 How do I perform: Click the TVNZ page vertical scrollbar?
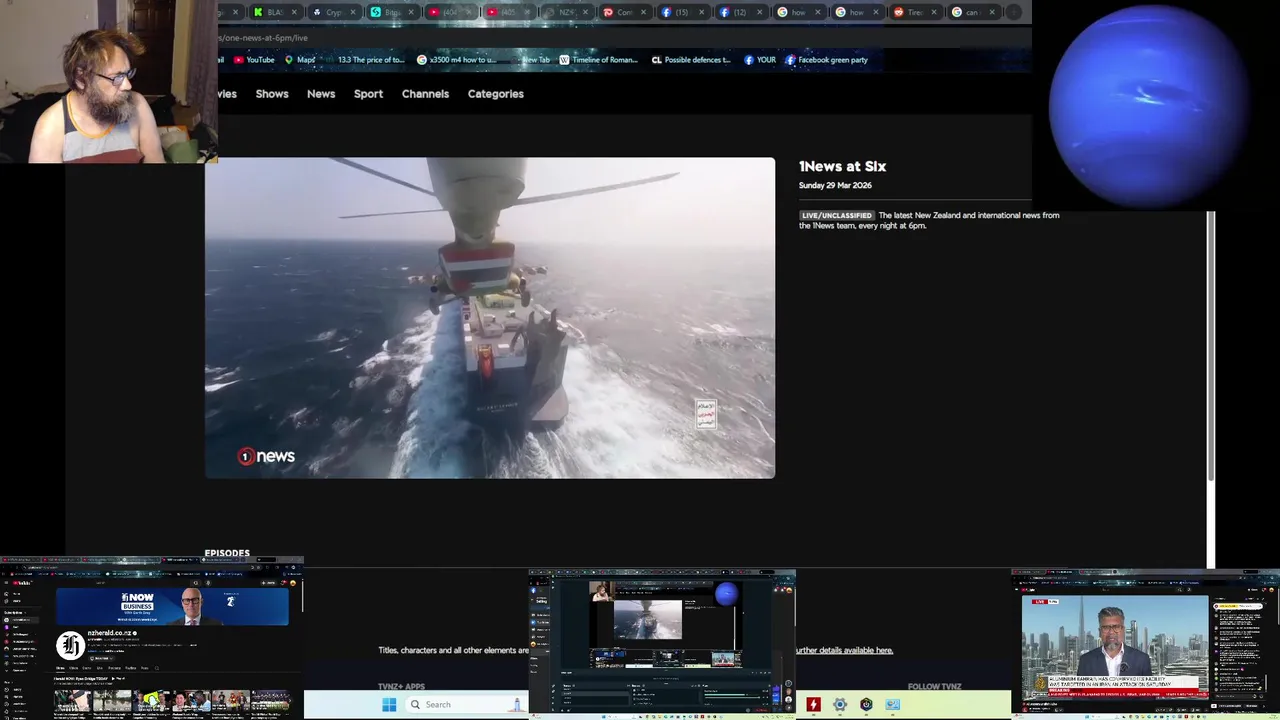1211,345
